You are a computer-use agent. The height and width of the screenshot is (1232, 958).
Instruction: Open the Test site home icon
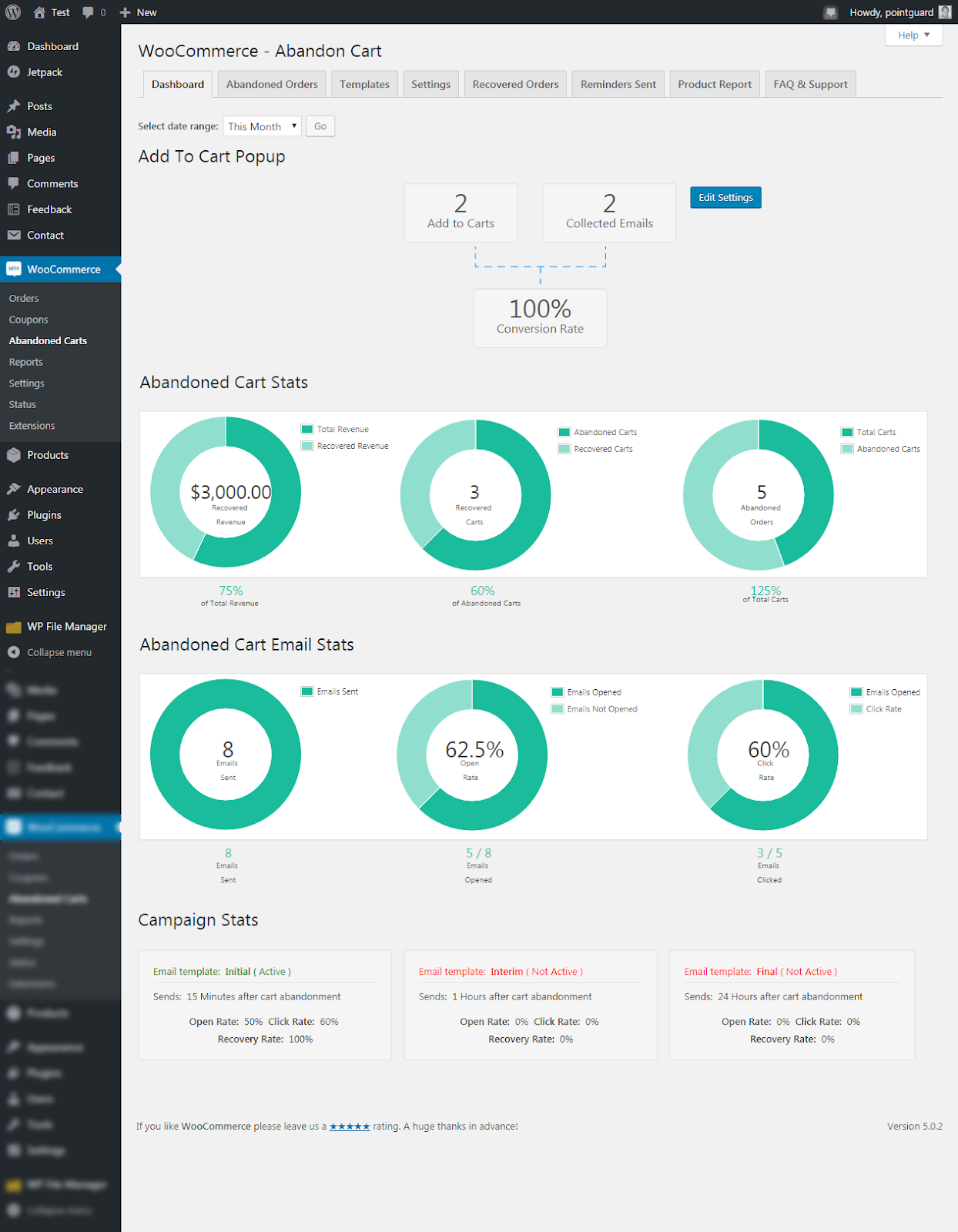point(39,12)
